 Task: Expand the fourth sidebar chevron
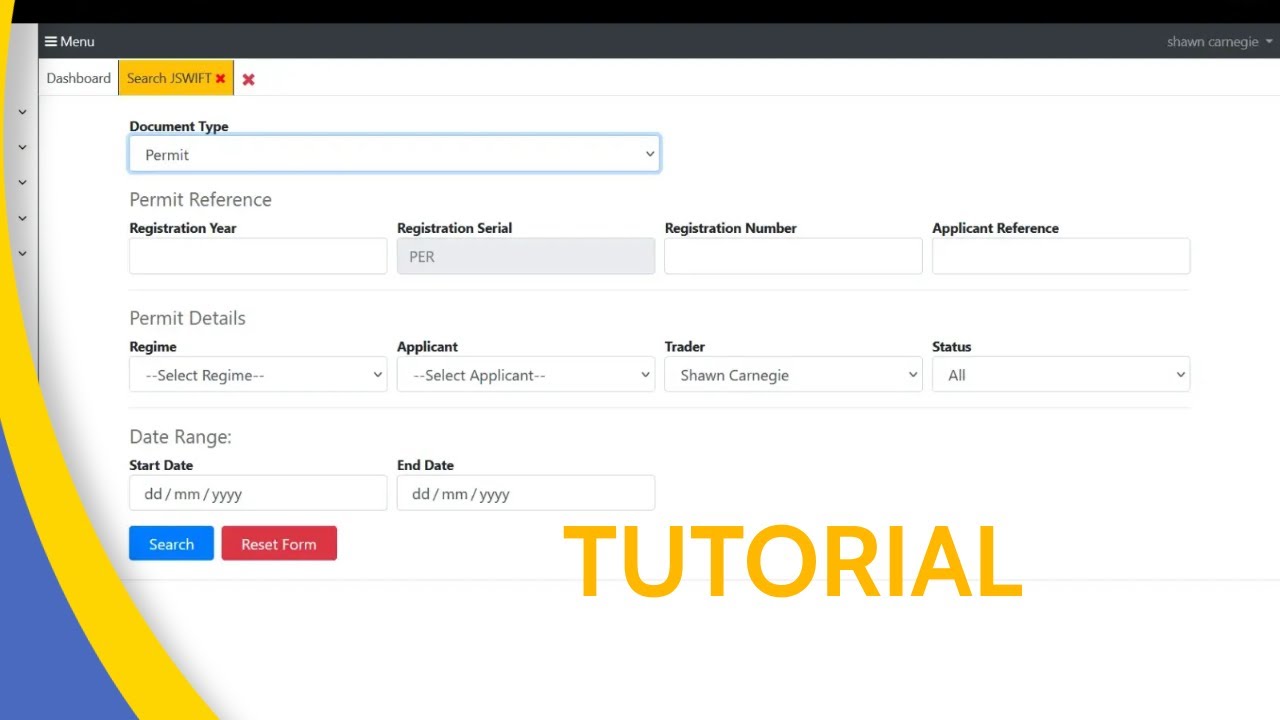click(22, 218)
